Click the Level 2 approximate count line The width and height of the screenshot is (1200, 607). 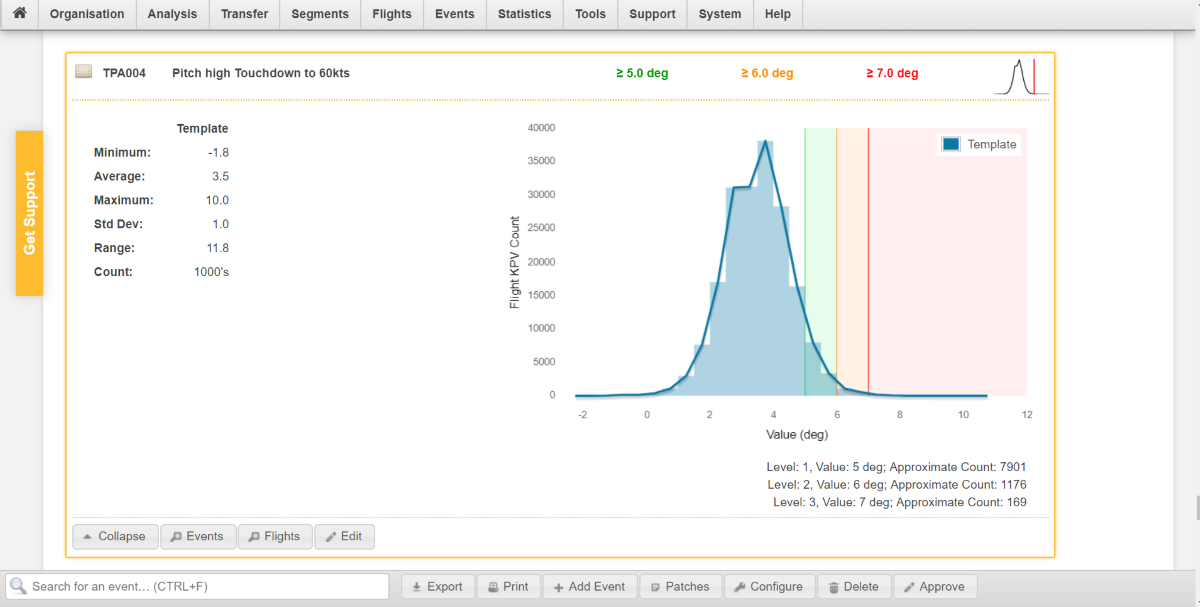[x=896, y=485]
